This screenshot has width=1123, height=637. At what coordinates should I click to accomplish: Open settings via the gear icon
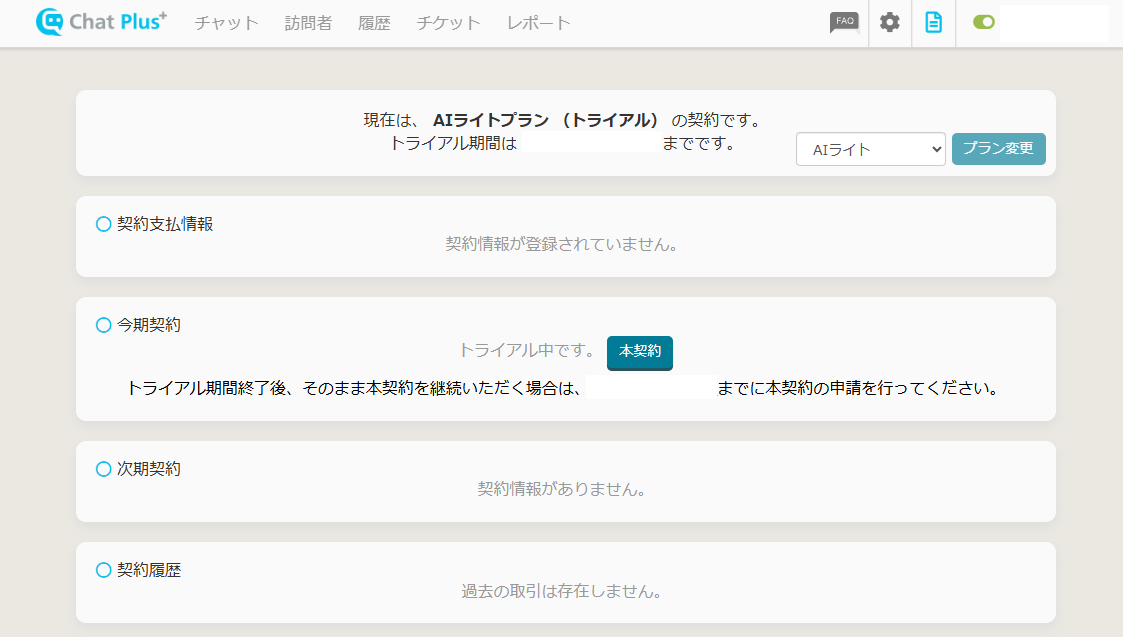pos(889,22)
